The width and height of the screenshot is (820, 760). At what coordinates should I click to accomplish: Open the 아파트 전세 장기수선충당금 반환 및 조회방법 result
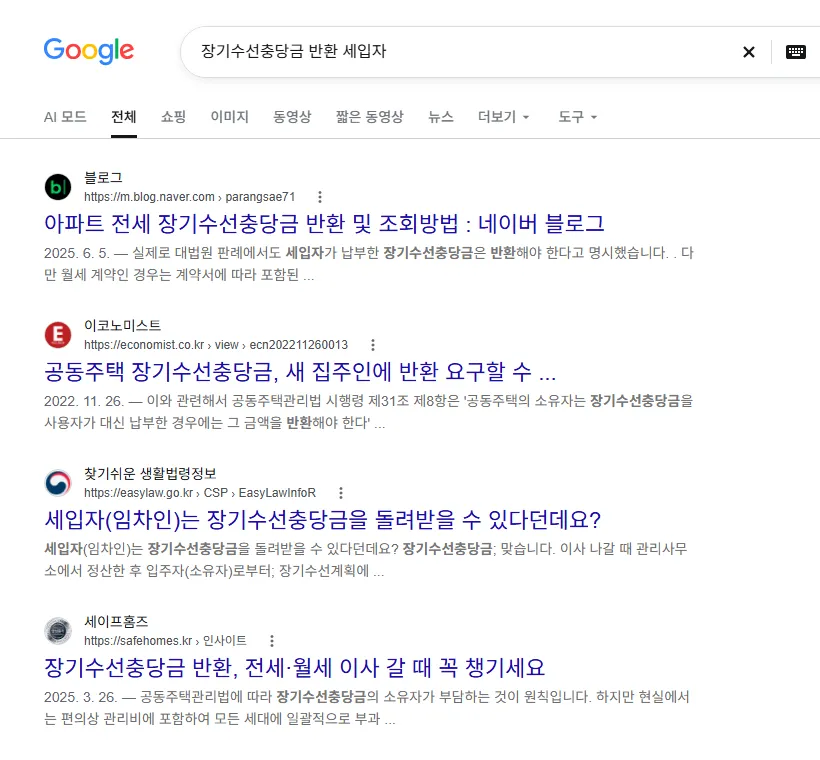point(324,224)
